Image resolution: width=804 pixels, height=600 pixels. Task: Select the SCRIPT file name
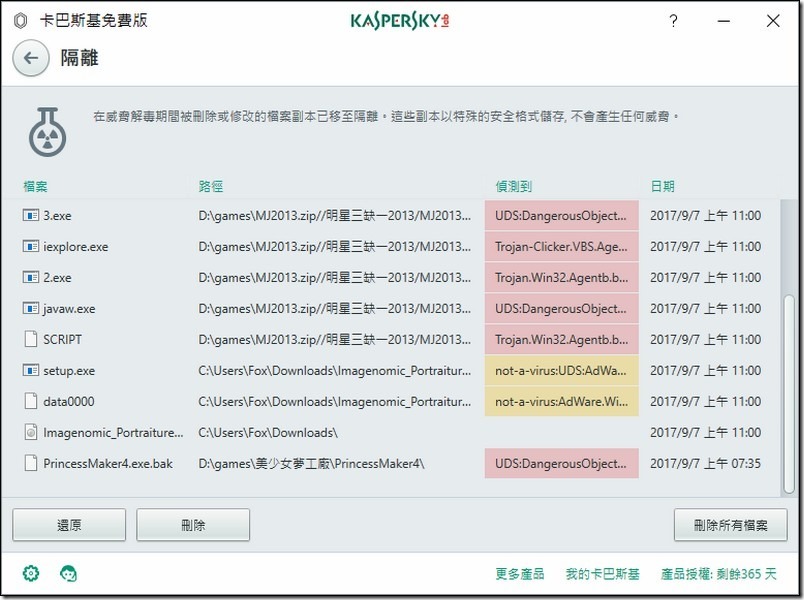coord(63,339)
